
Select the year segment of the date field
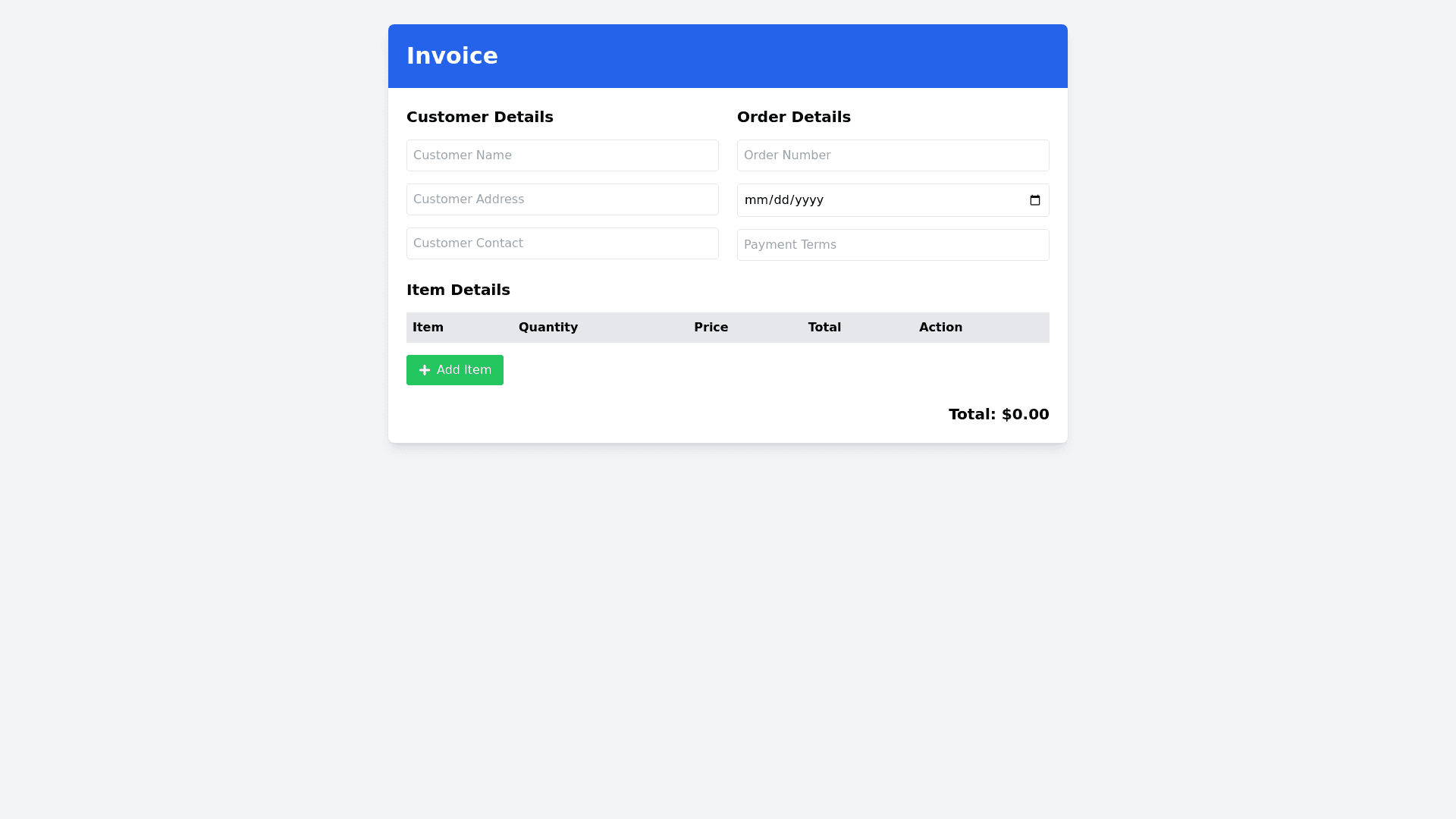point(808,200)
